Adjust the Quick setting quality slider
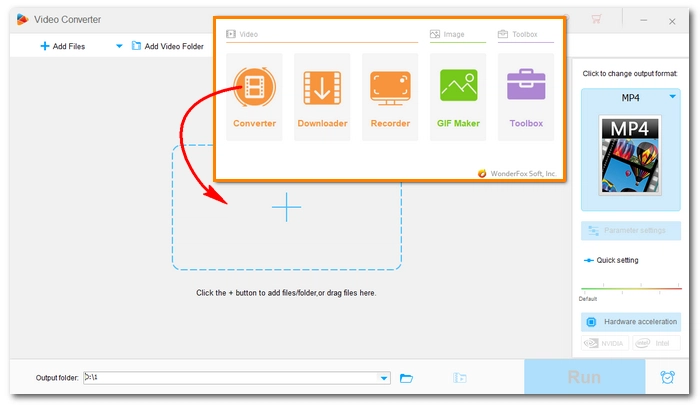The width and height of the screenshot is (700, 405). [631, 288]
